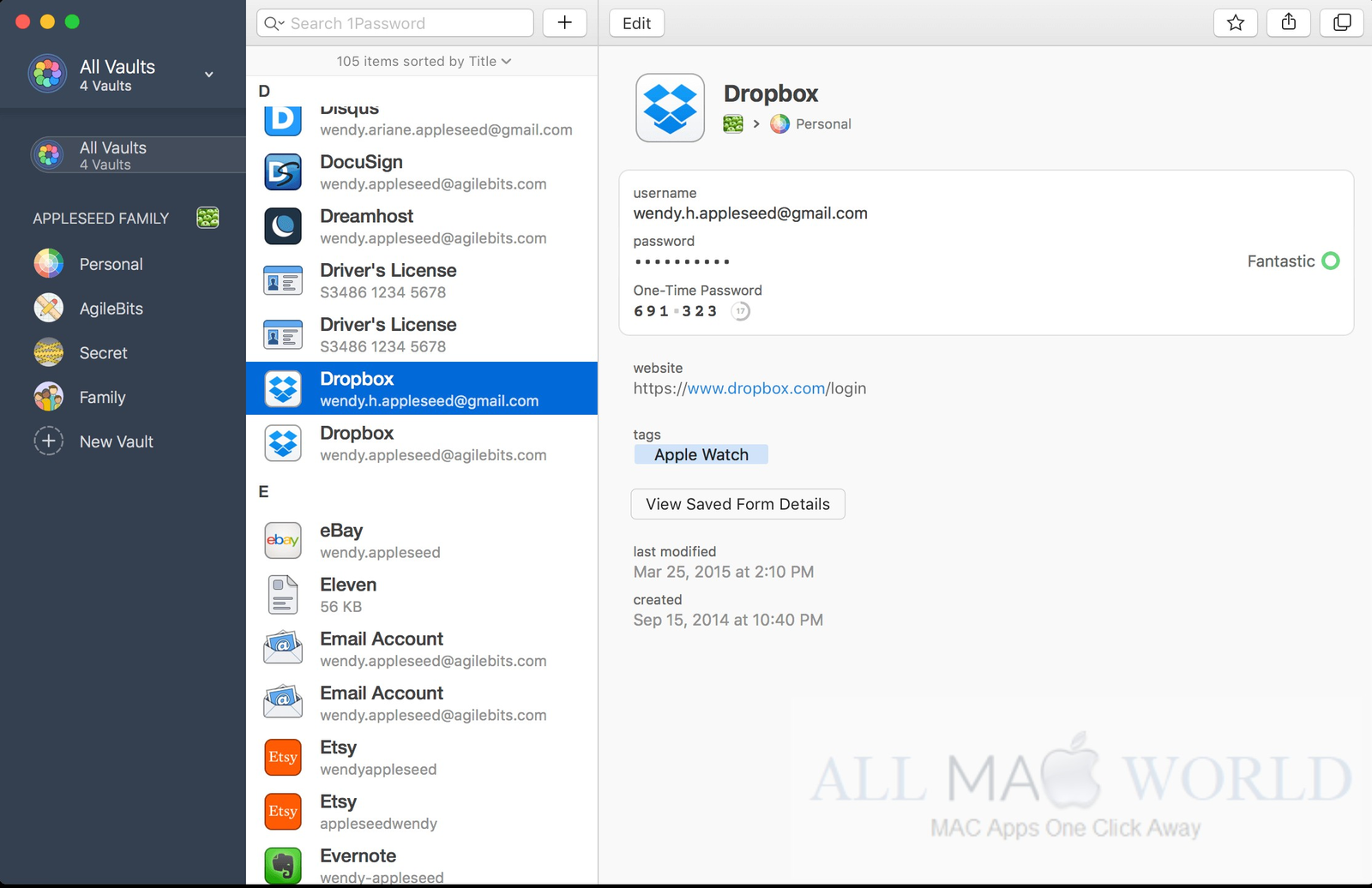Select DocuSign title text

pos(361,162)
